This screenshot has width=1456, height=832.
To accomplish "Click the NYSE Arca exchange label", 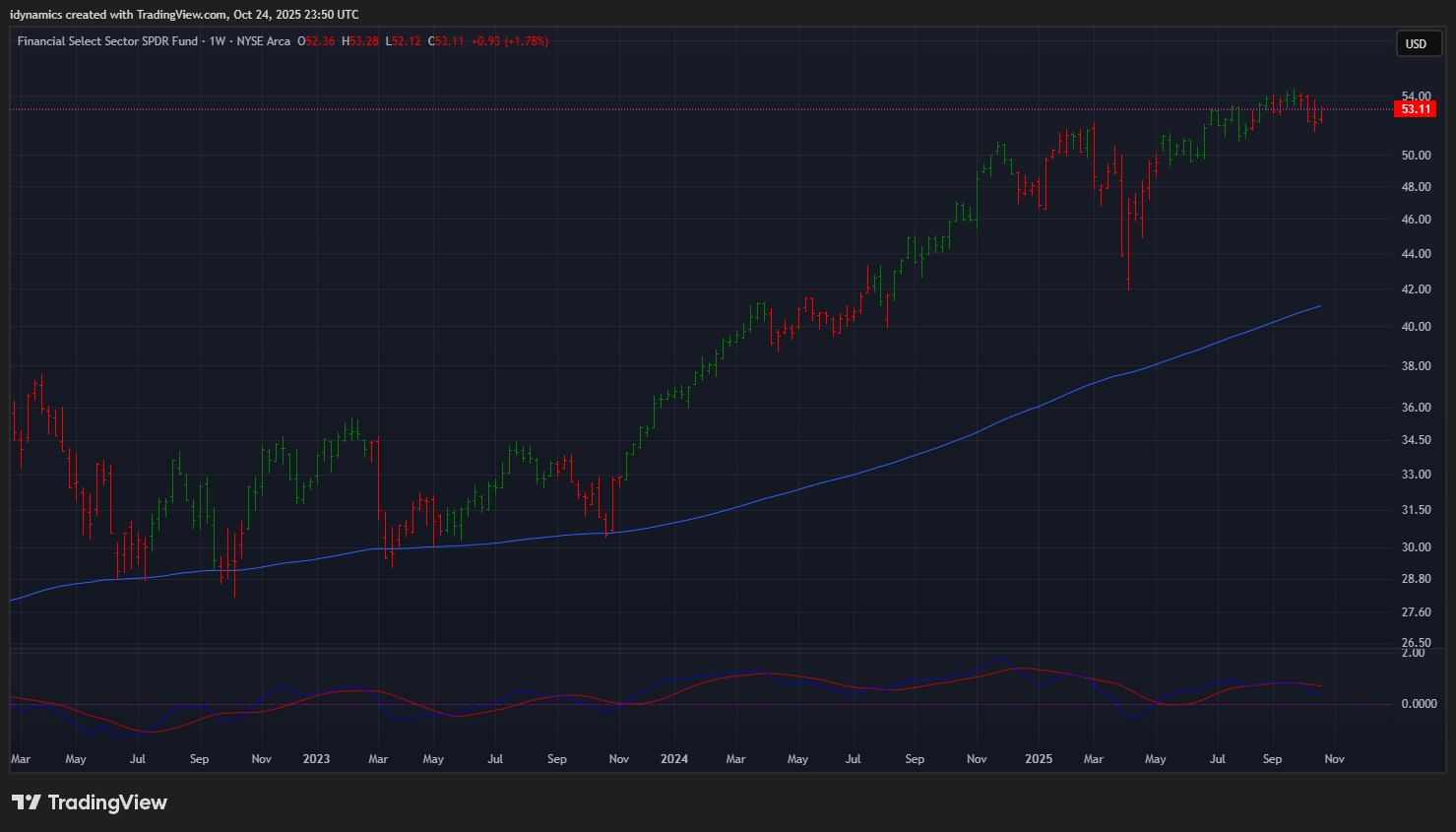I will [x=264, y=41].
